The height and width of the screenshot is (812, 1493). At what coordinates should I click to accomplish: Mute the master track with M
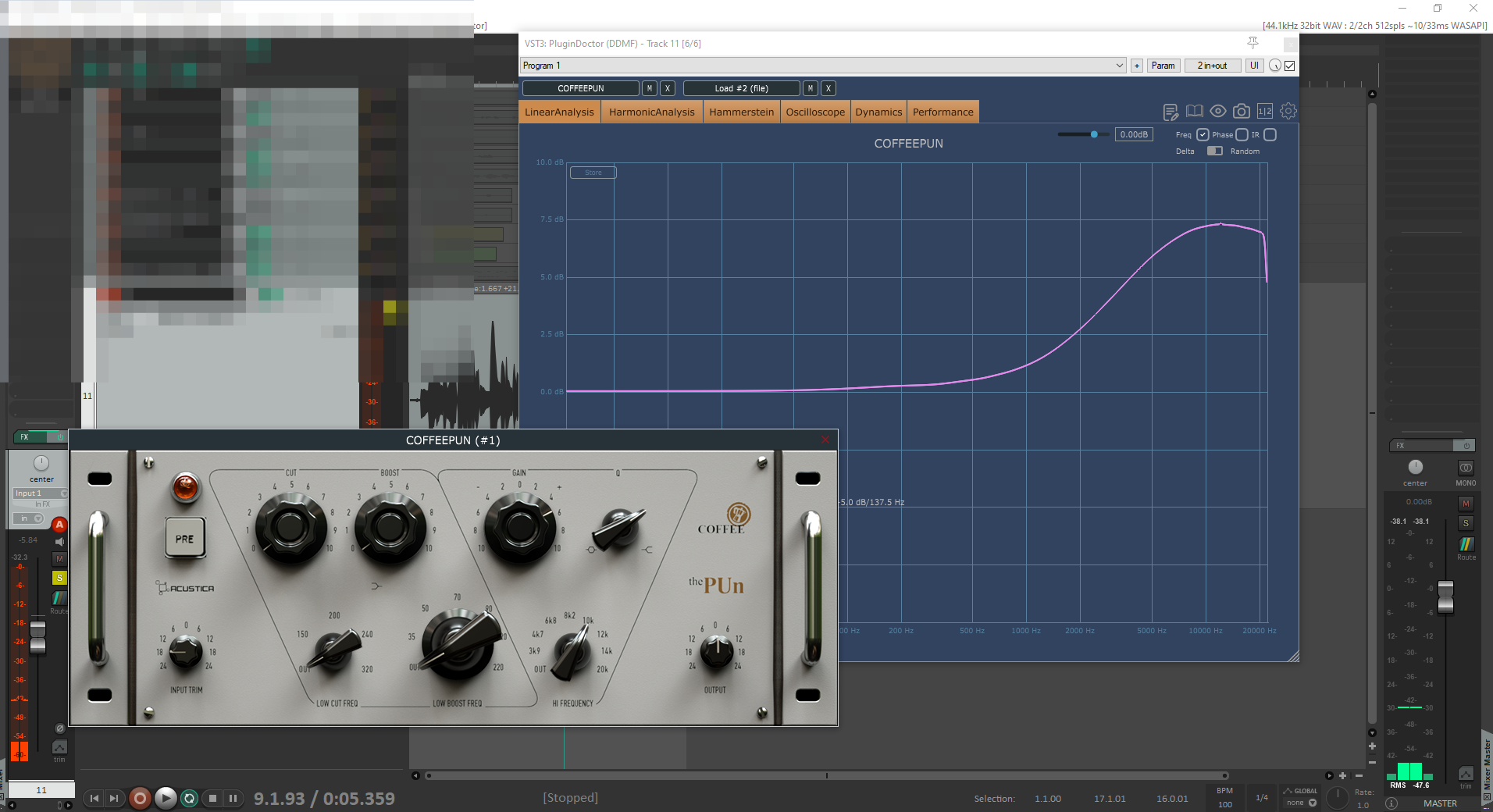(x=1466, y=504)
